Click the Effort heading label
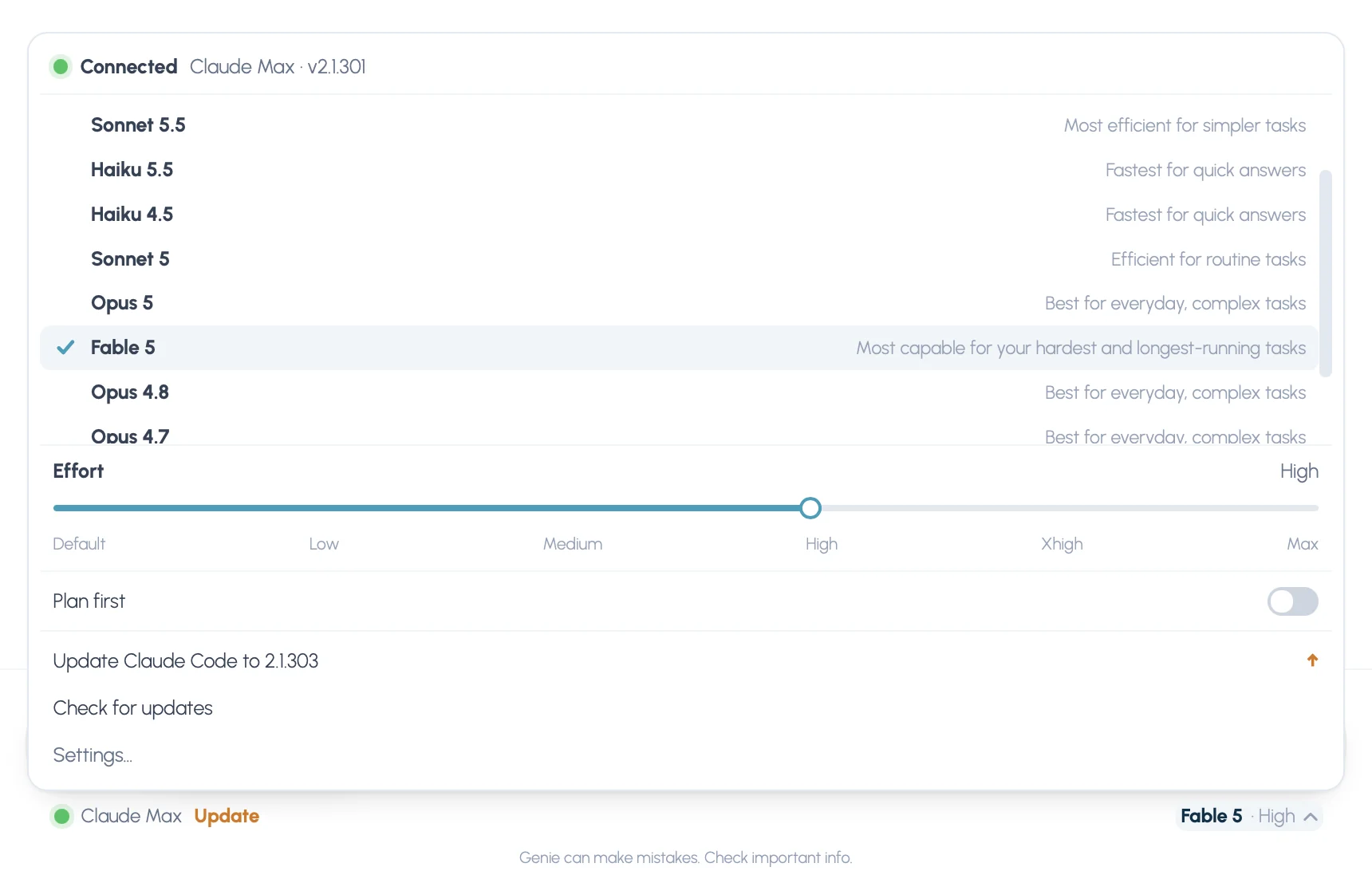Image resolution: width=1372 pixels, height=871 pixels. [78, 471]
